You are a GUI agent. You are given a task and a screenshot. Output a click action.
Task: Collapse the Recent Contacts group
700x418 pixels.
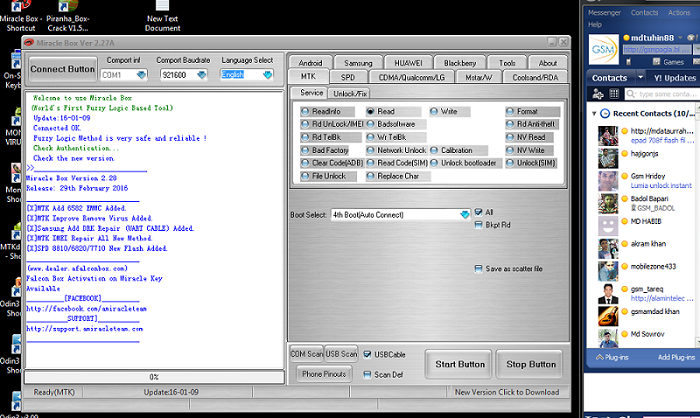point(594,113)
